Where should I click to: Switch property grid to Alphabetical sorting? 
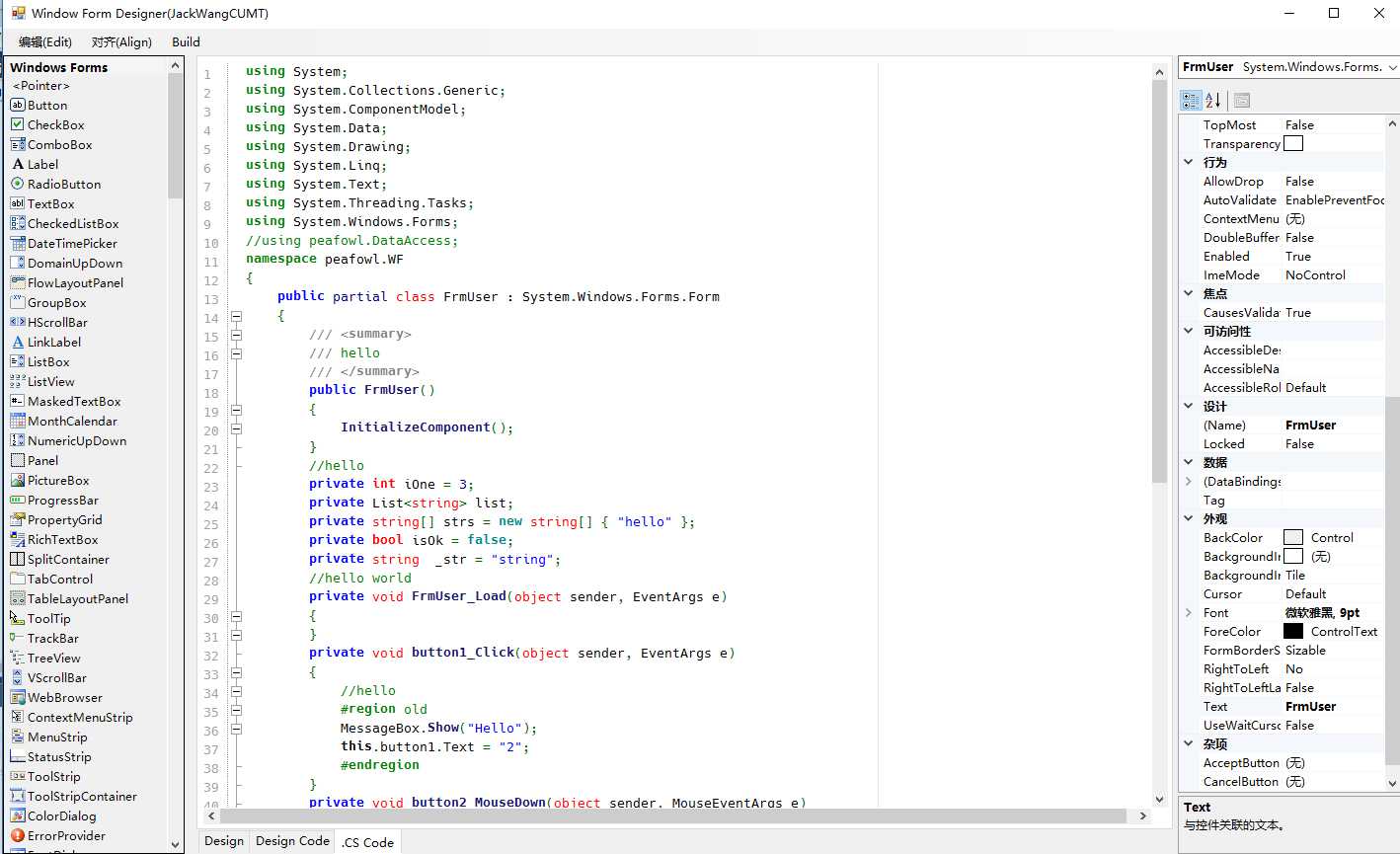pyautogui.click(x=1213, y=100)
